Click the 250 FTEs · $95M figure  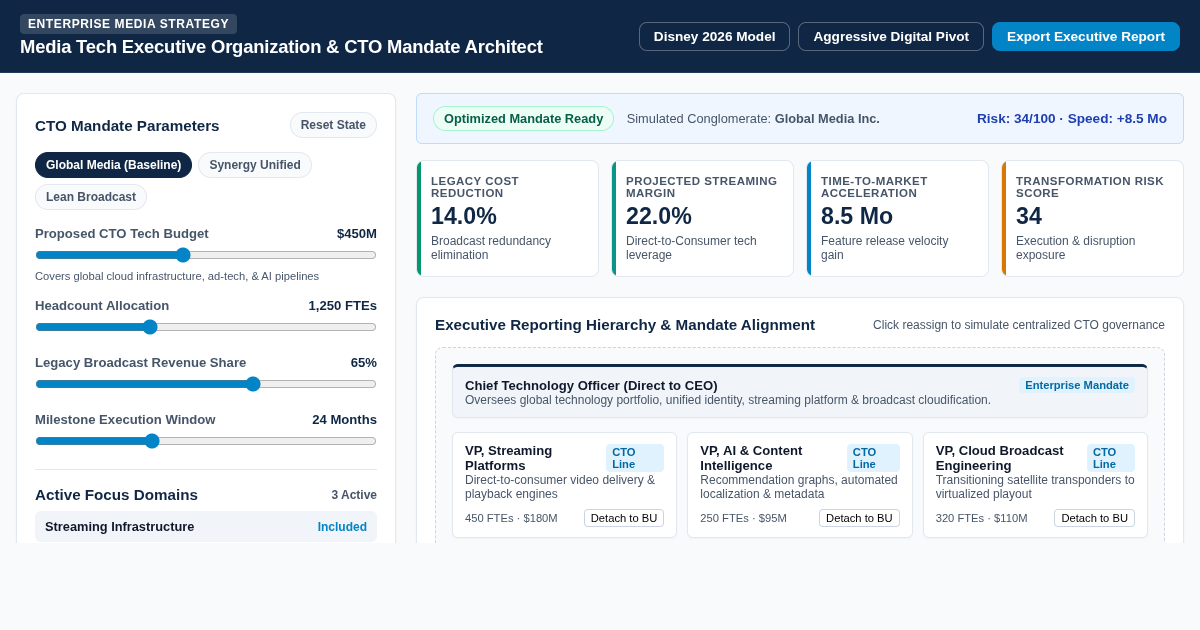(x=743, y=518)
